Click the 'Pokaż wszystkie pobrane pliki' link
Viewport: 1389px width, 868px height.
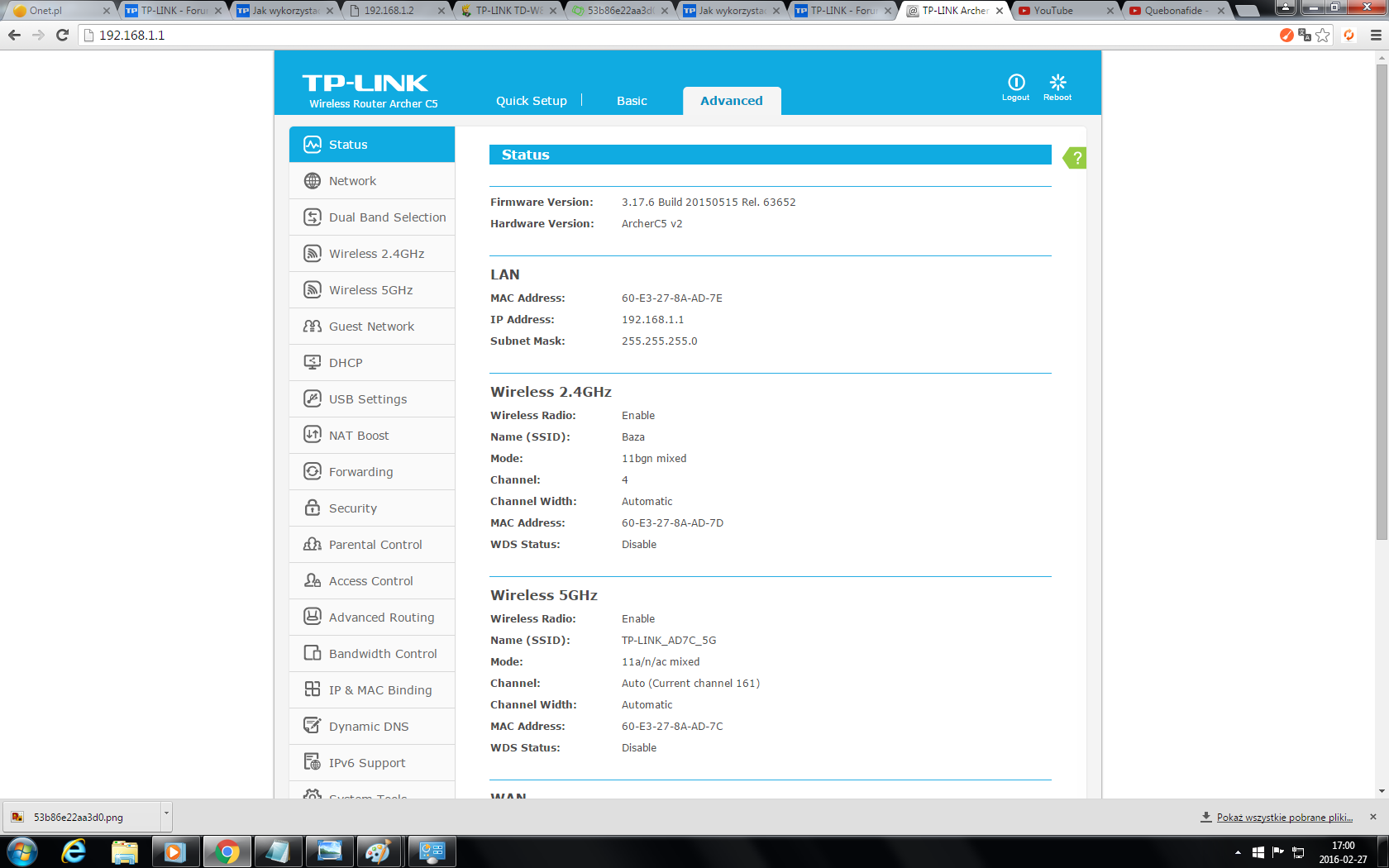click(x=1284, y=818)
